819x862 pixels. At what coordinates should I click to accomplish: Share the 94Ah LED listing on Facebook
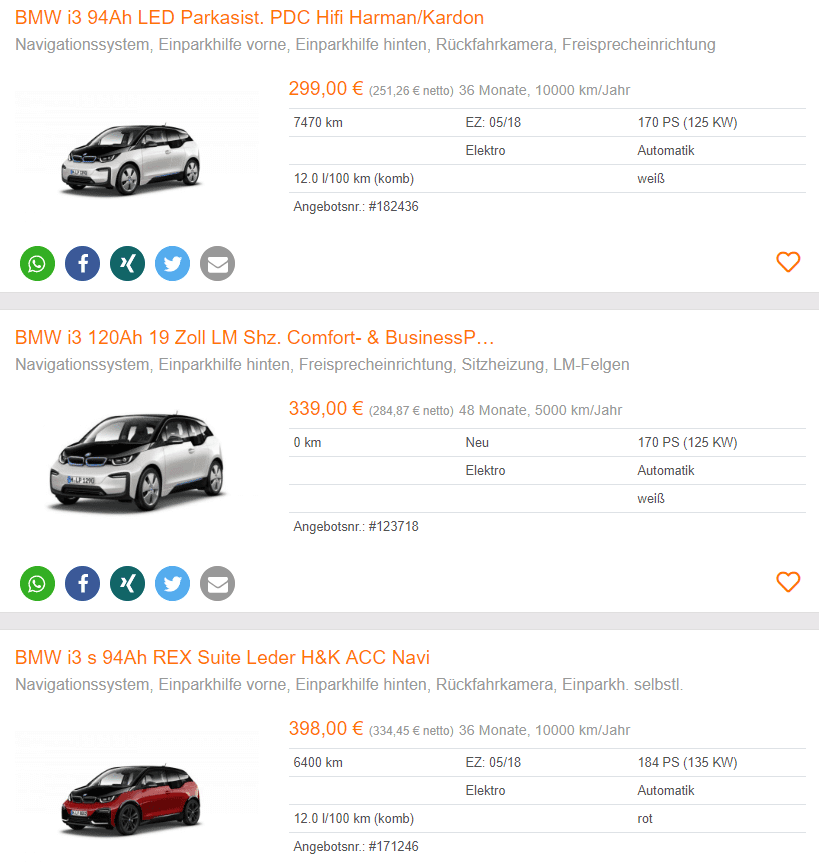click(x=82, y=263)
